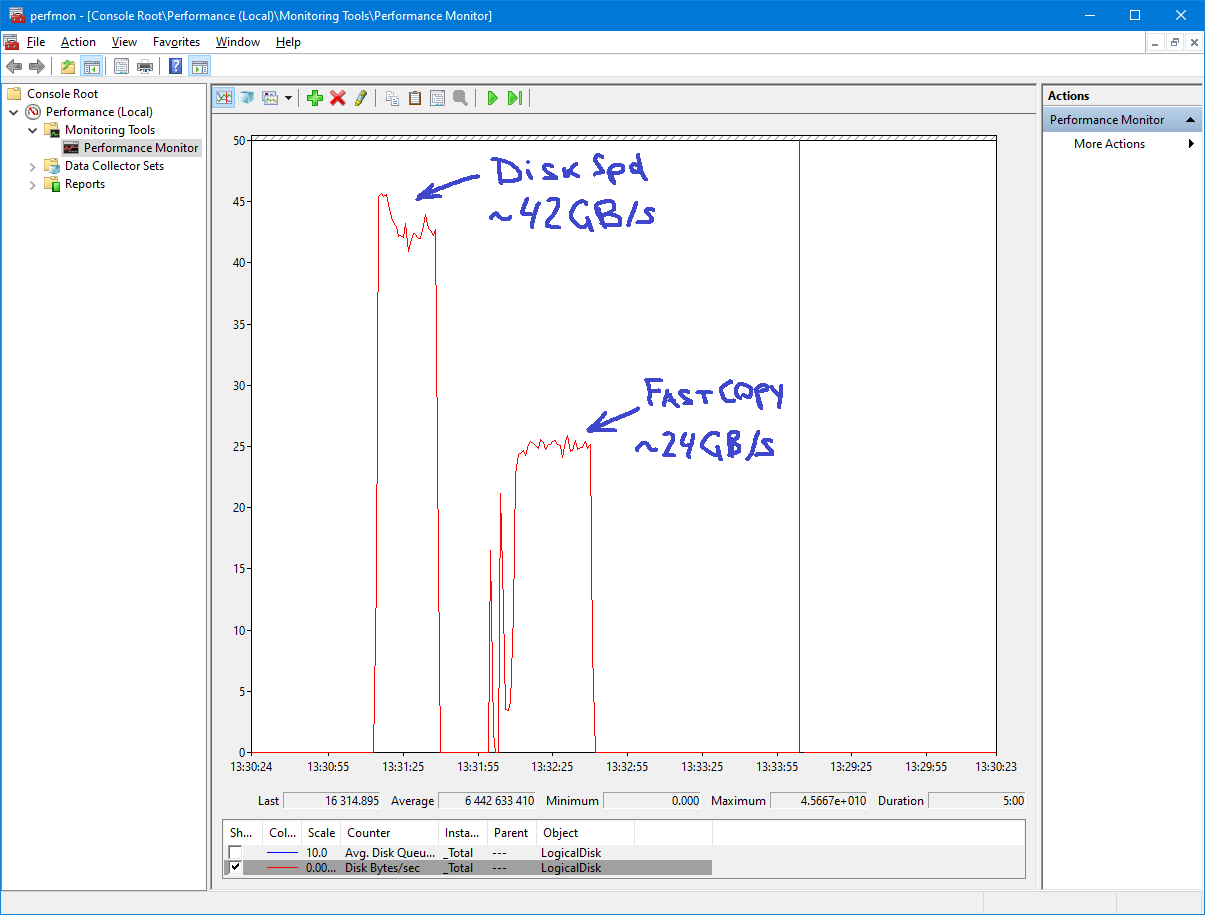The image size is (1205, 915).
Task: Click the View Current Activity graph icon
Action: coord(224,97)
